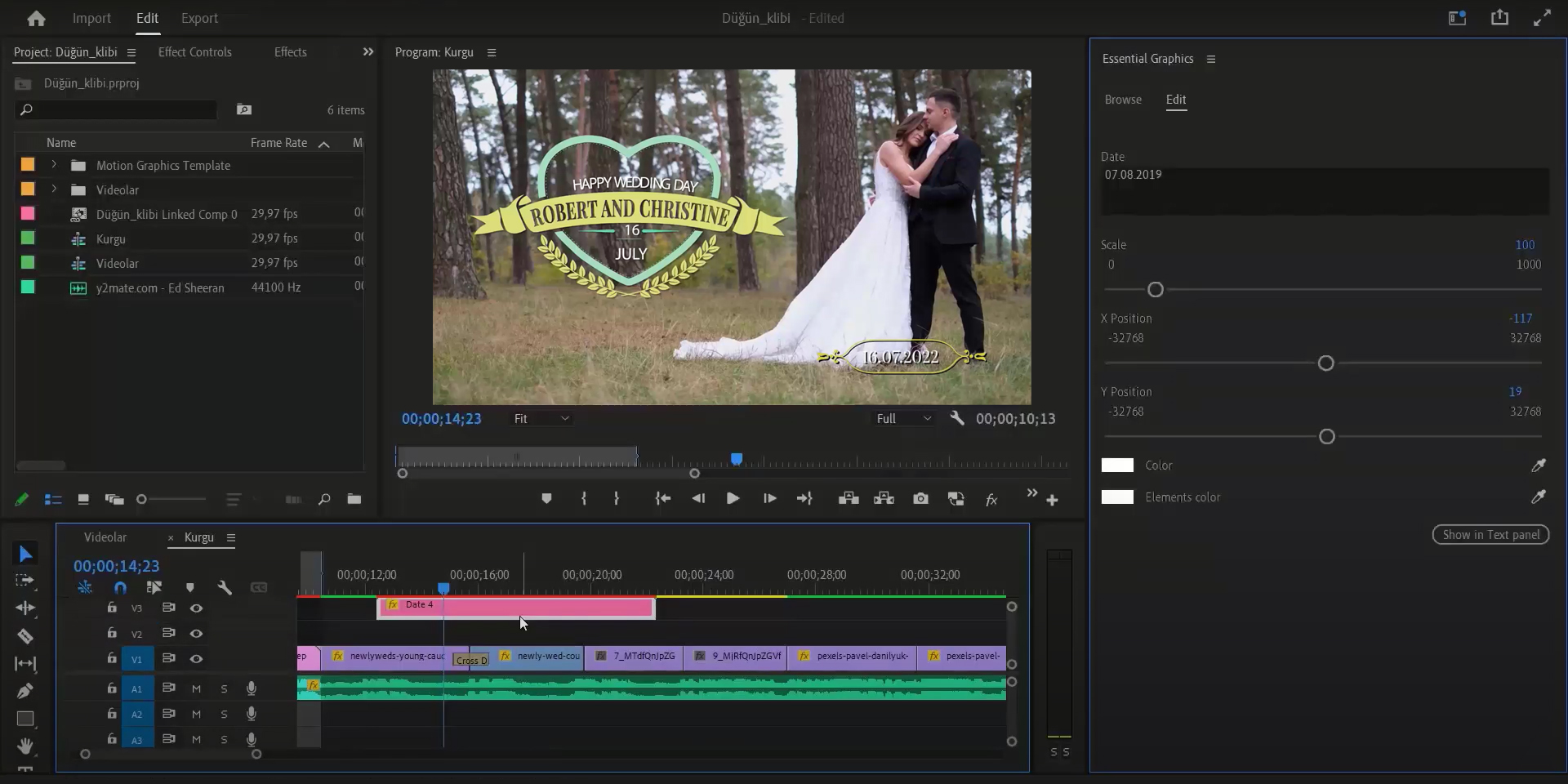Toggle V2 track lock icon

pos(112,633)
